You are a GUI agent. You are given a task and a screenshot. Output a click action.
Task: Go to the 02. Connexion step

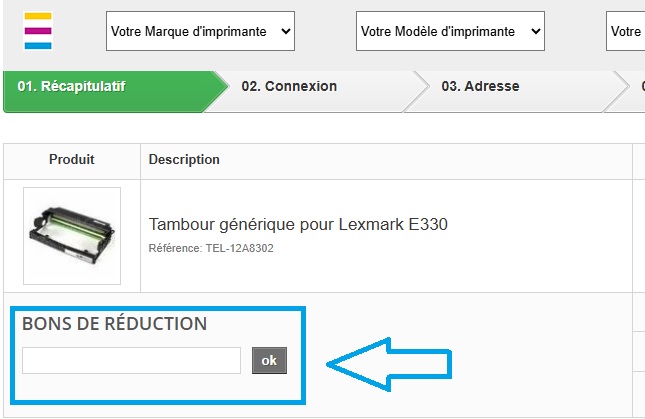(289, 87)
